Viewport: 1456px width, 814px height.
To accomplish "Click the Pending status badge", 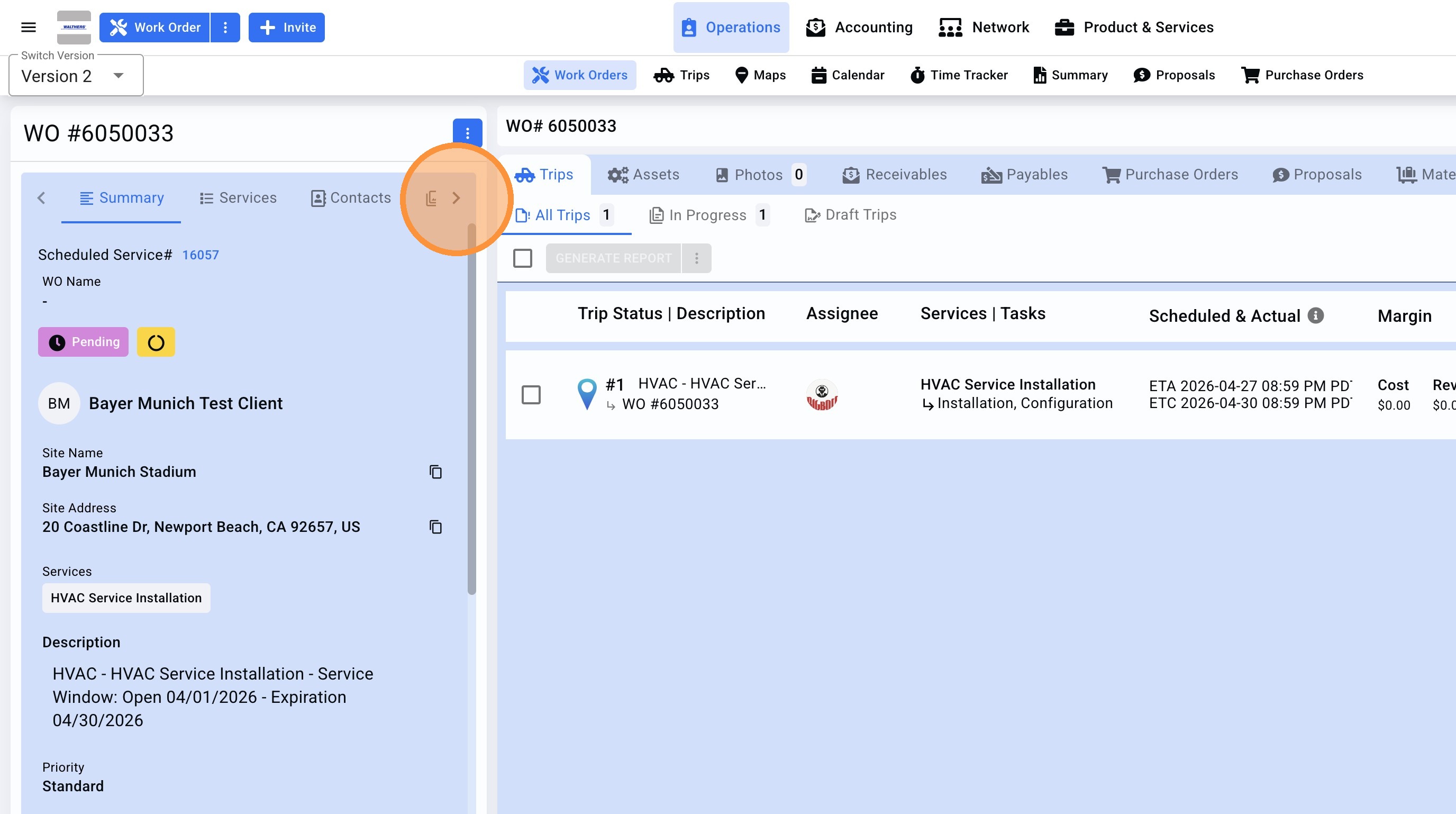I will pyautogui.click(x=83, y=342).
